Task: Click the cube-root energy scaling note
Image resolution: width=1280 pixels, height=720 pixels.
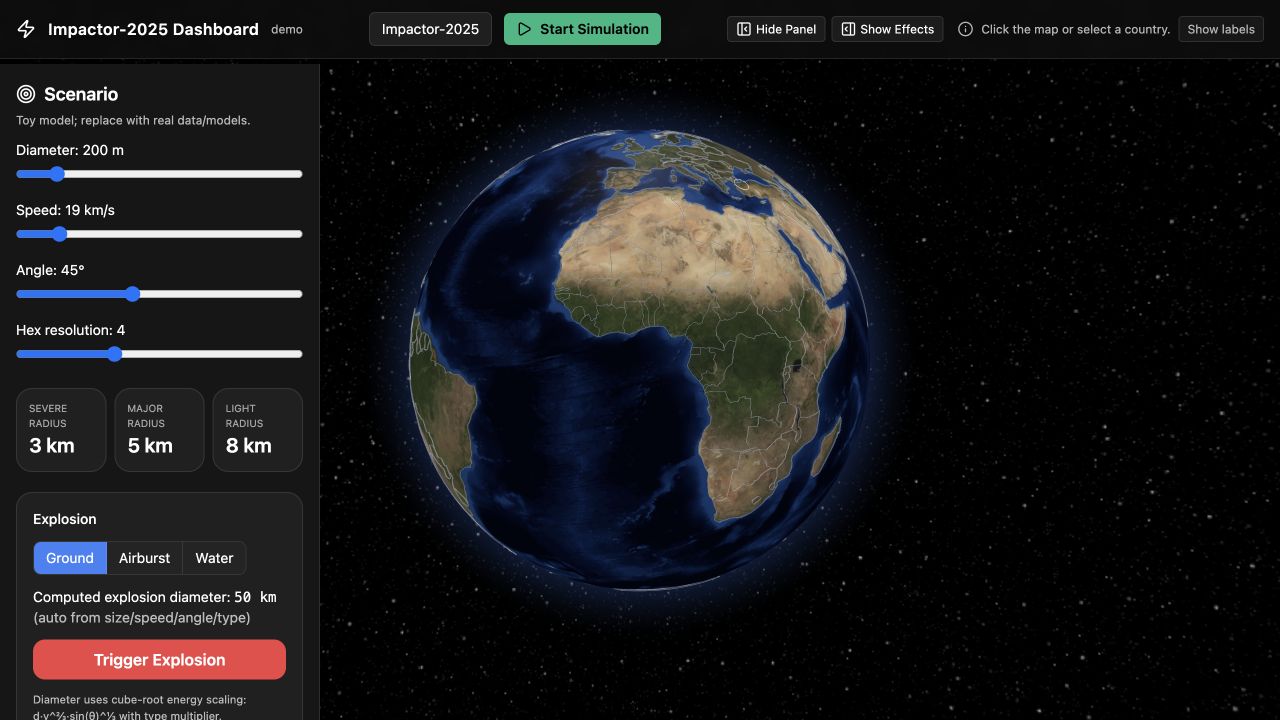Action: (x=140, y=707)
